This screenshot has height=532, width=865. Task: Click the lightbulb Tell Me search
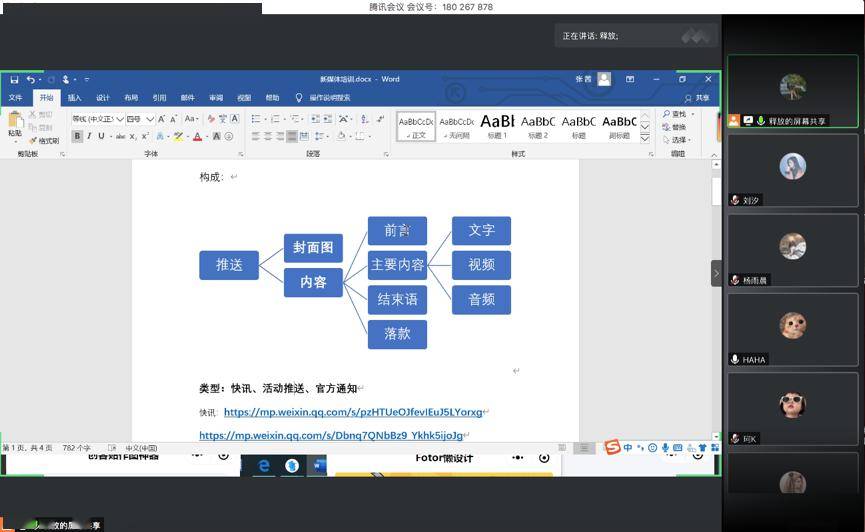(x=298, y=98)
